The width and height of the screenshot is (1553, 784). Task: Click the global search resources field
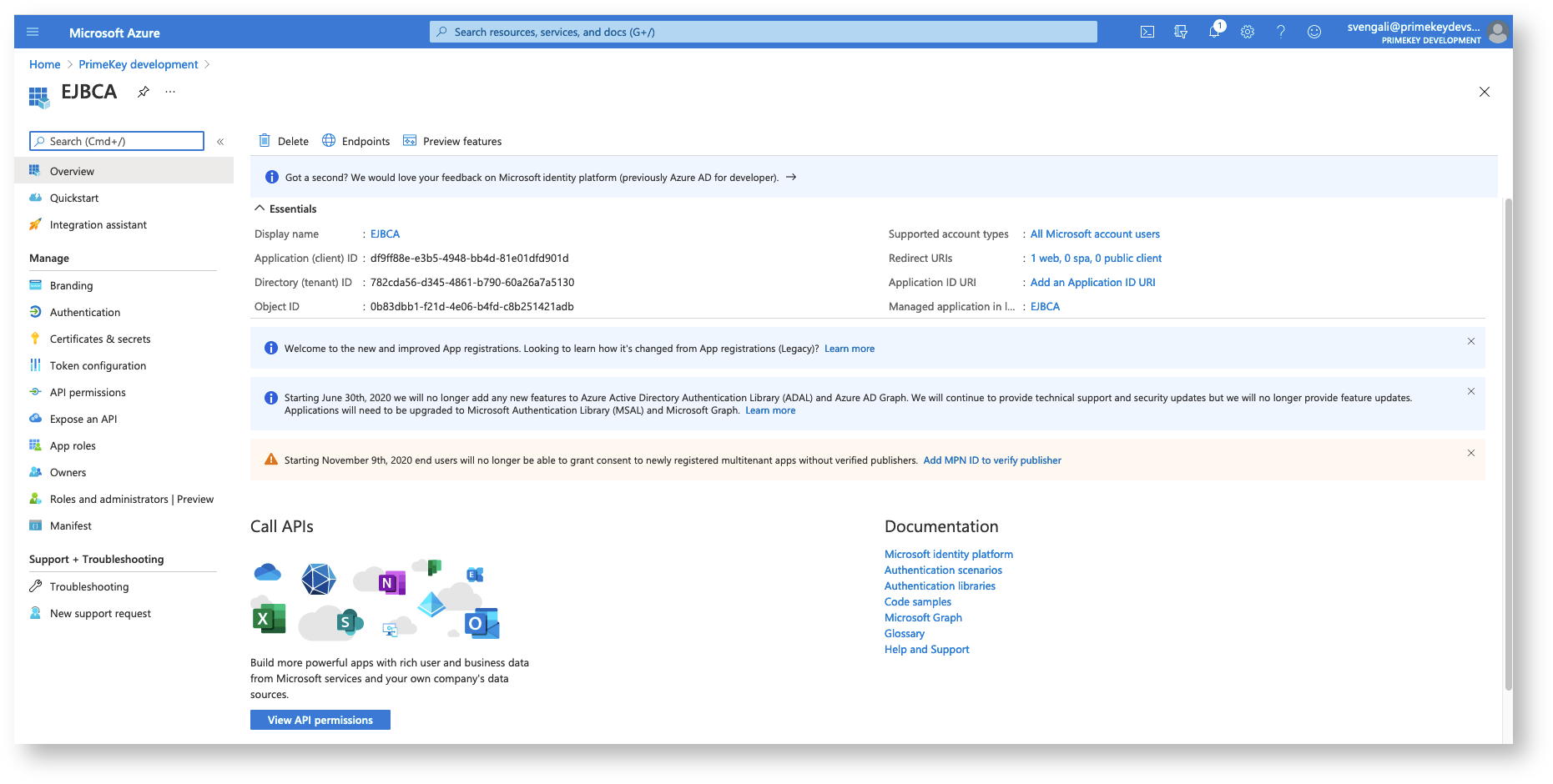tap(762, 32)
